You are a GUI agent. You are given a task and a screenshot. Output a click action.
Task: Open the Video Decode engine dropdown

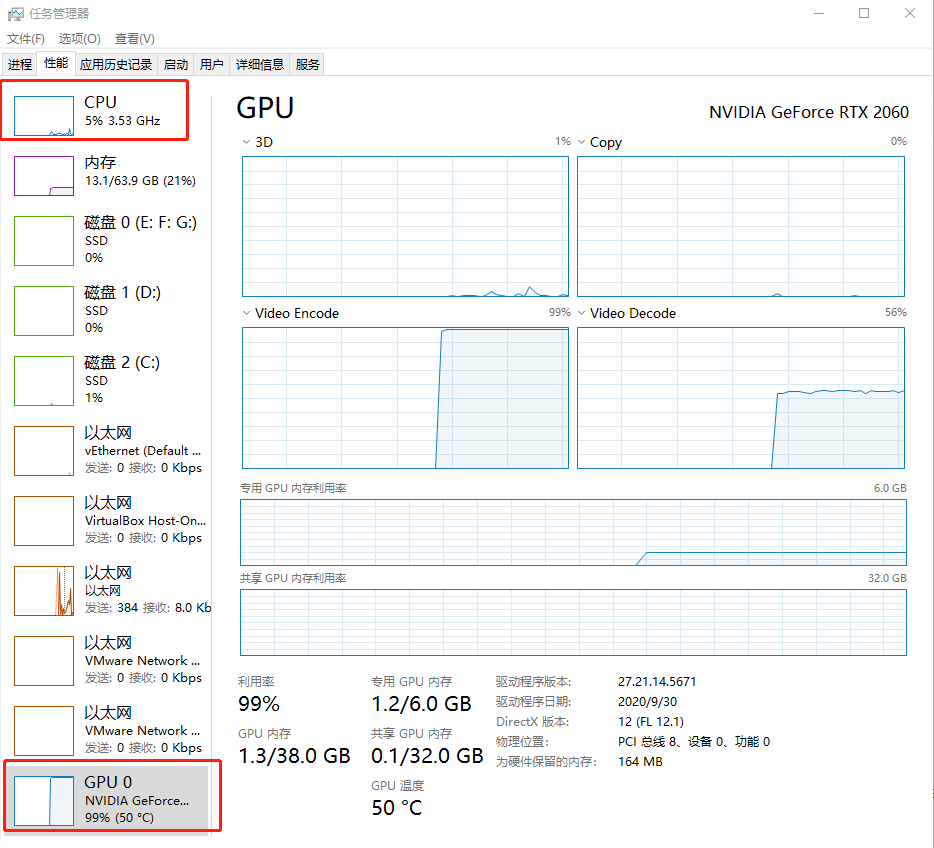(x=581, y=313)
